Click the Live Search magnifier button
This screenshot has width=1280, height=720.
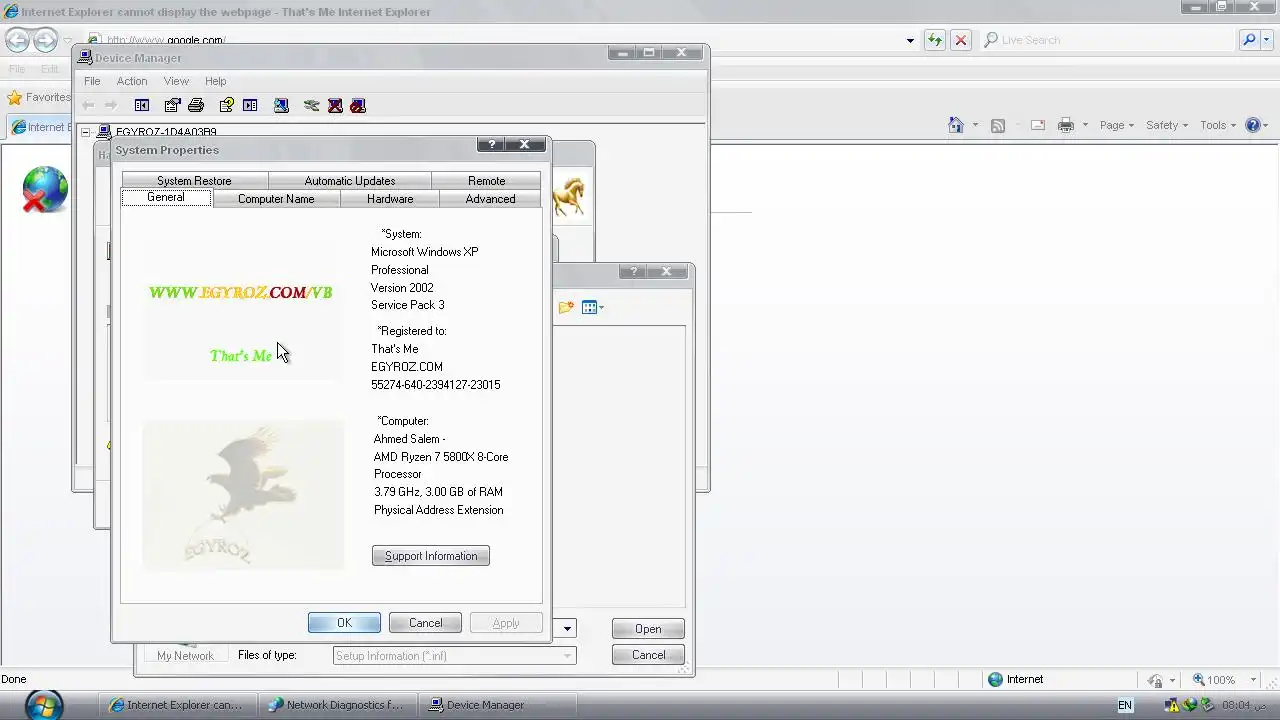click(x=1249, y=40)
